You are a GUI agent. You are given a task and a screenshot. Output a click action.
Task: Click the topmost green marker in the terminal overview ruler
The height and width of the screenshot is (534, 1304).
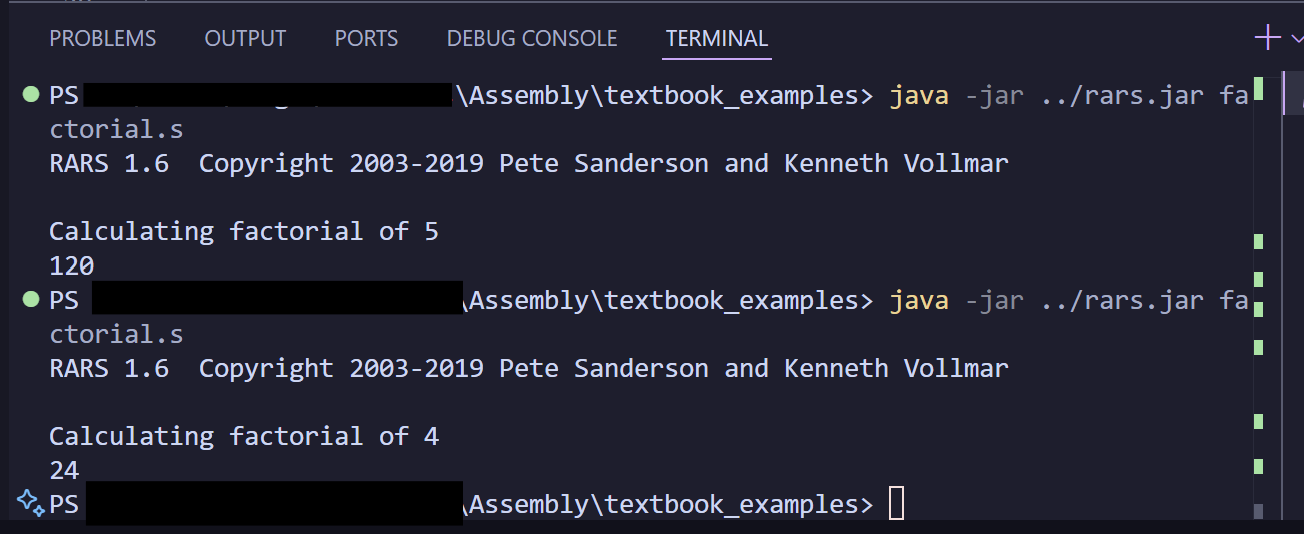(1258, 89)
